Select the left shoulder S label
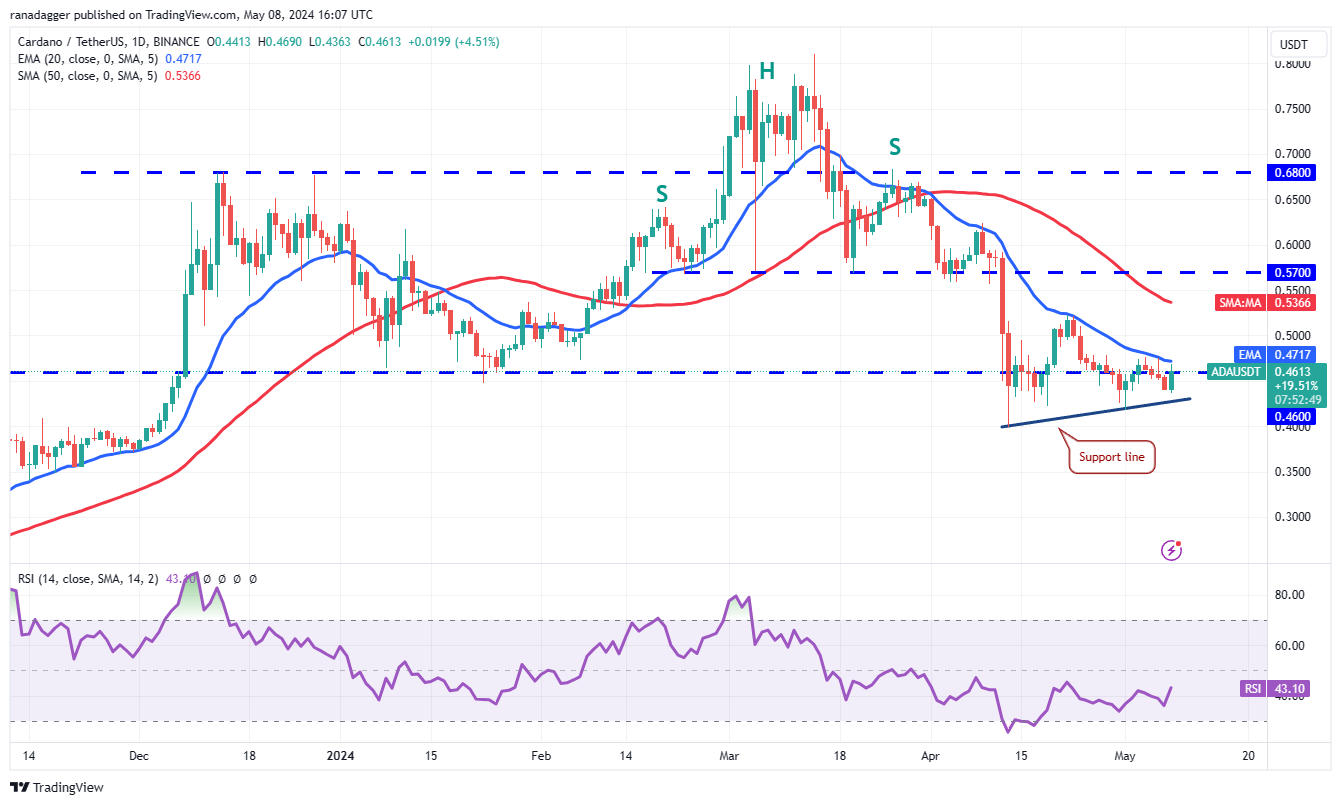This screenshot has height=805, width=1341. pos(661,194)
